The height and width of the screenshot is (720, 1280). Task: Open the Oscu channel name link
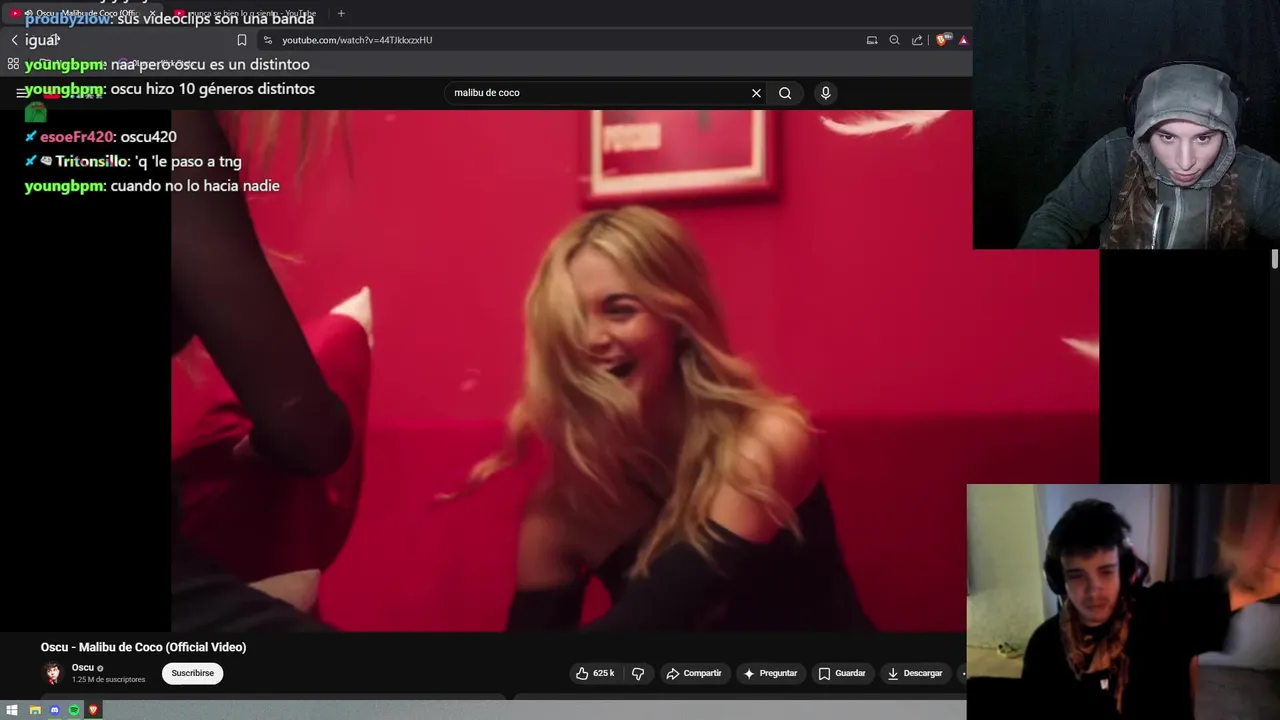pos(83,667)
